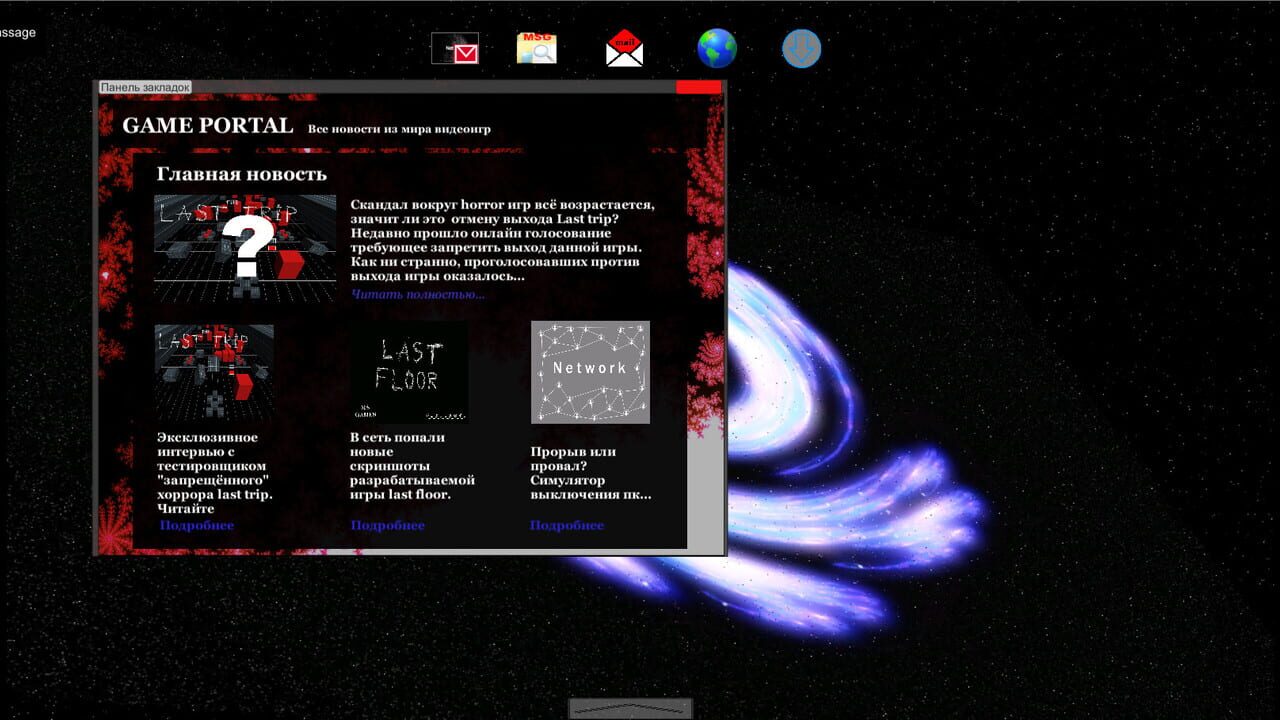The width and height of the screenshot is (1280, 720).
Task: Select the Главная новость heading
Action: point(242,174)
